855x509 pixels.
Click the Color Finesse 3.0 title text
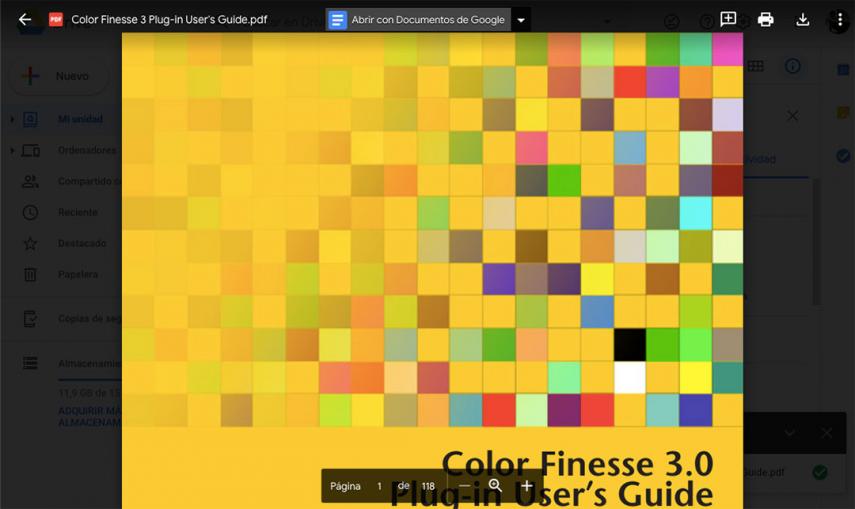577,464
